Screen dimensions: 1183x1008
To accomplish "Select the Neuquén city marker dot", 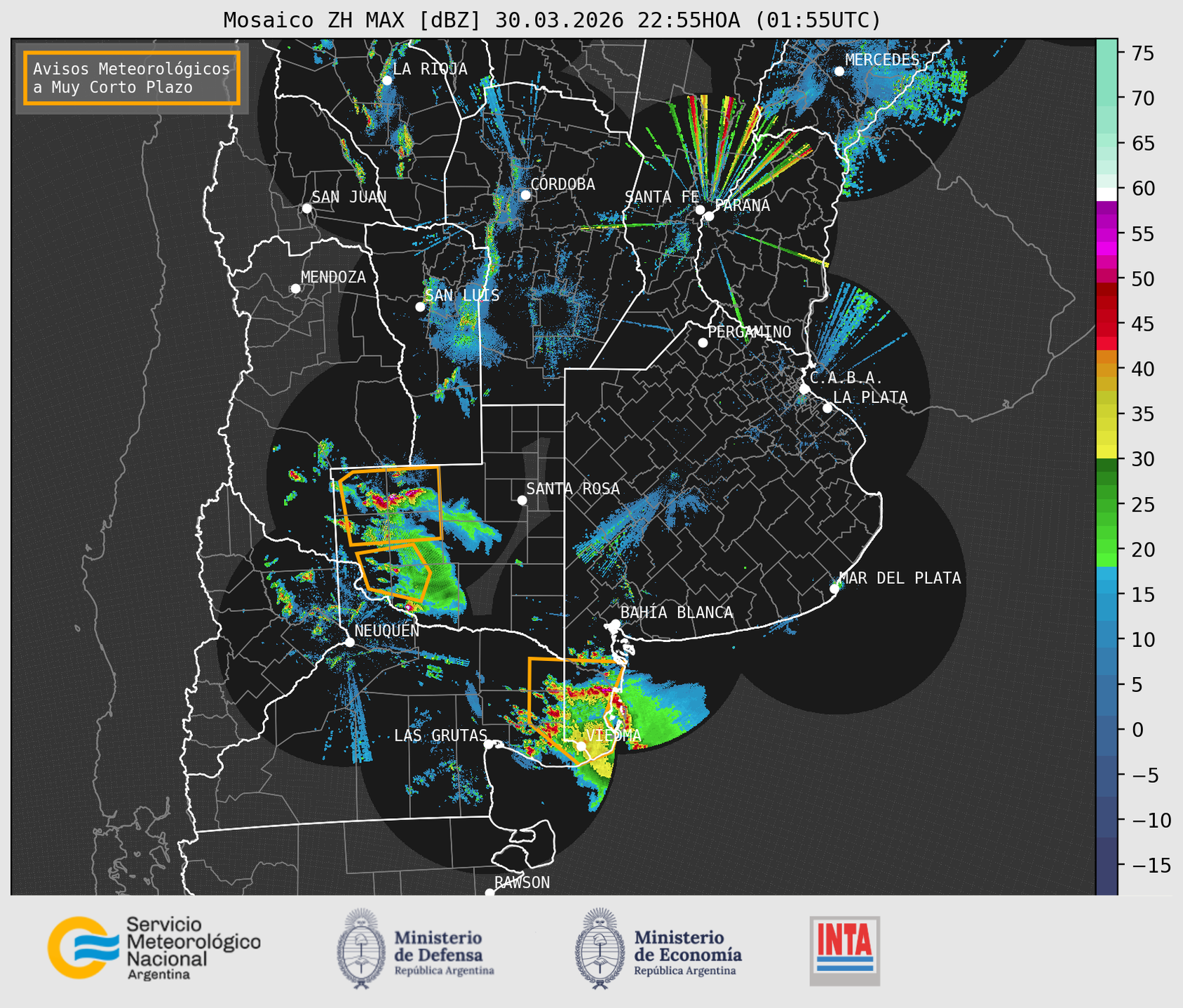I will pyautogui.click(x=349, y=642).
